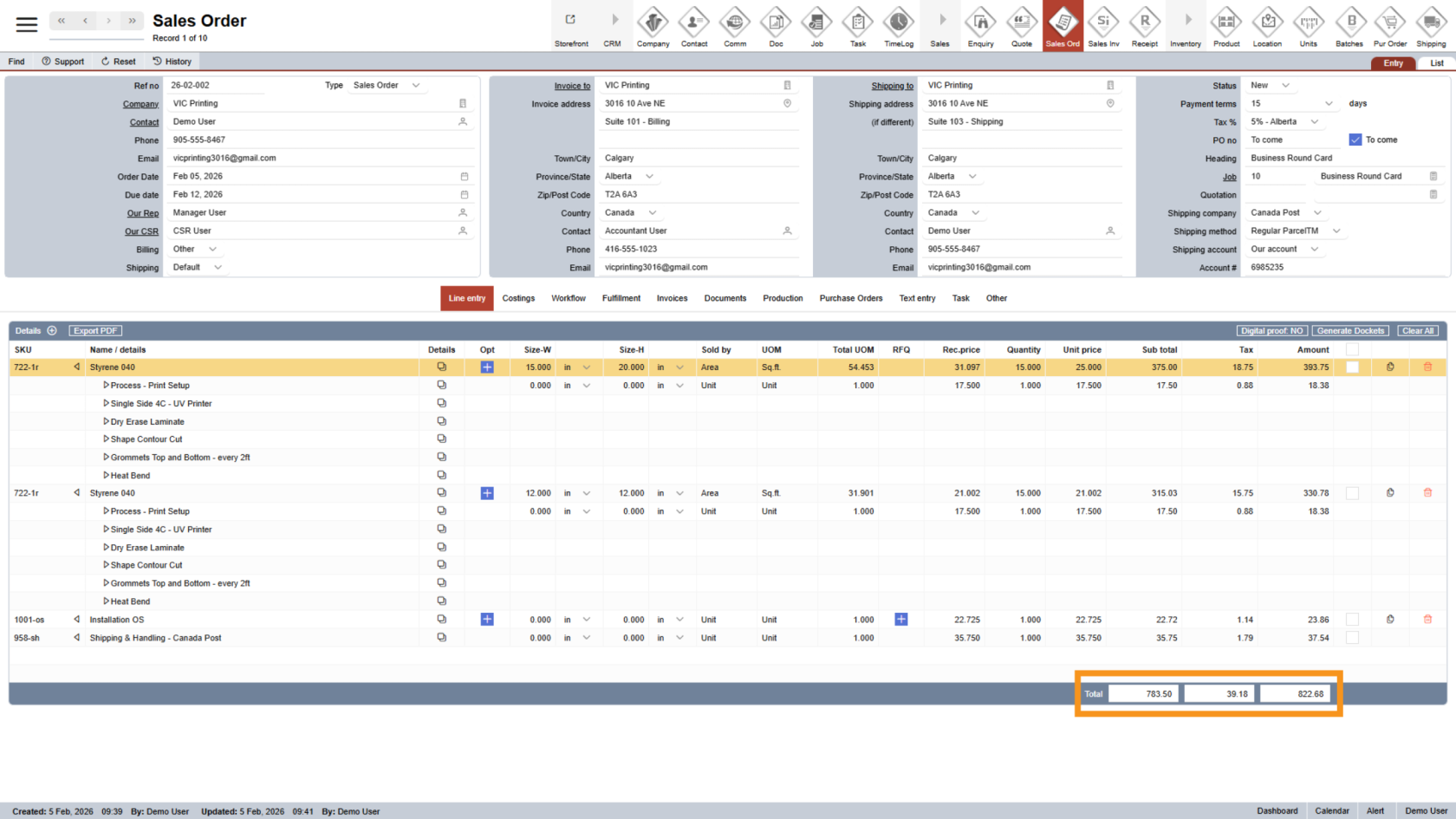Open the Shipping module icon
This screenshot has width=1456, height=819.
point(1431,27)
